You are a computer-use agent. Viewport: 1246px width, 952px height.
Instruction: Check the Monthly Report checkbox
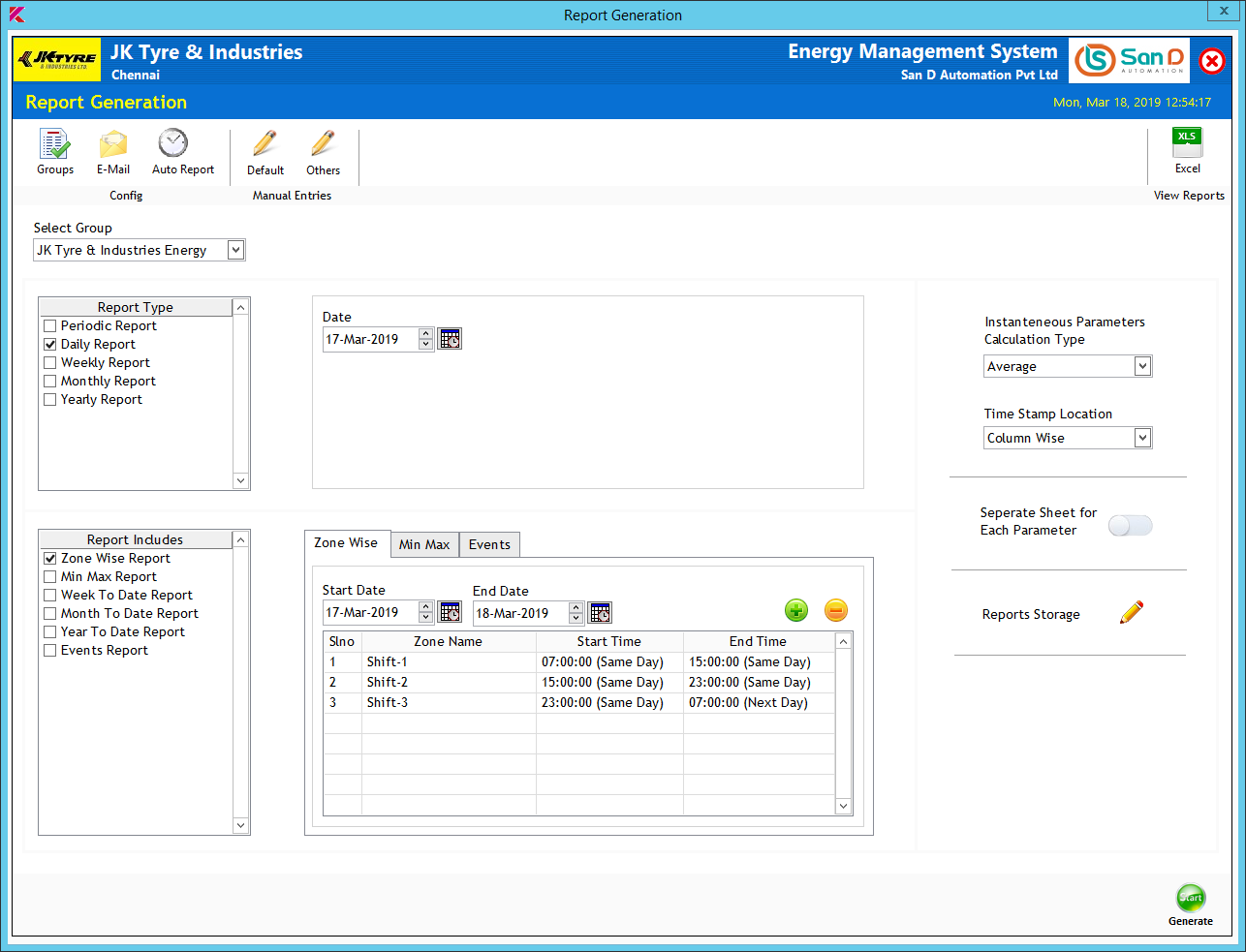(x=50, y=382)
